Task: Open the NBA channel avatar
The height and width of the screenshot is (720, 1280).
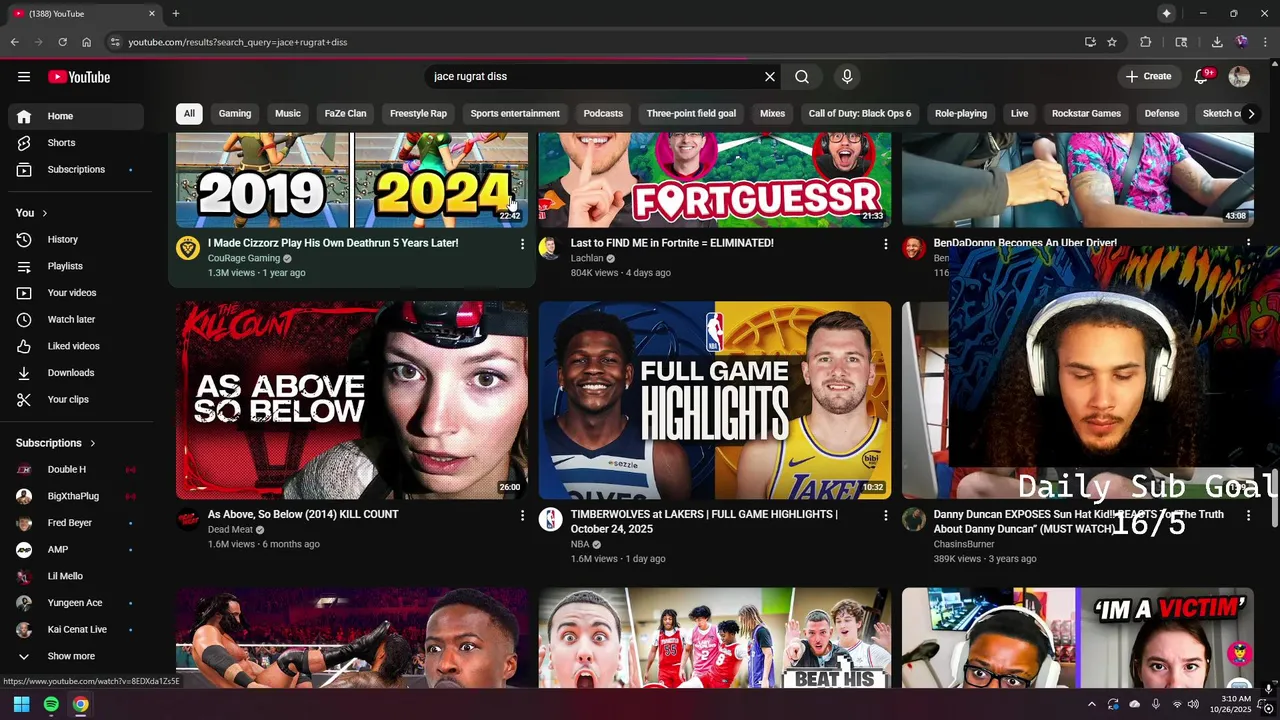Action: tap(551, 519)
